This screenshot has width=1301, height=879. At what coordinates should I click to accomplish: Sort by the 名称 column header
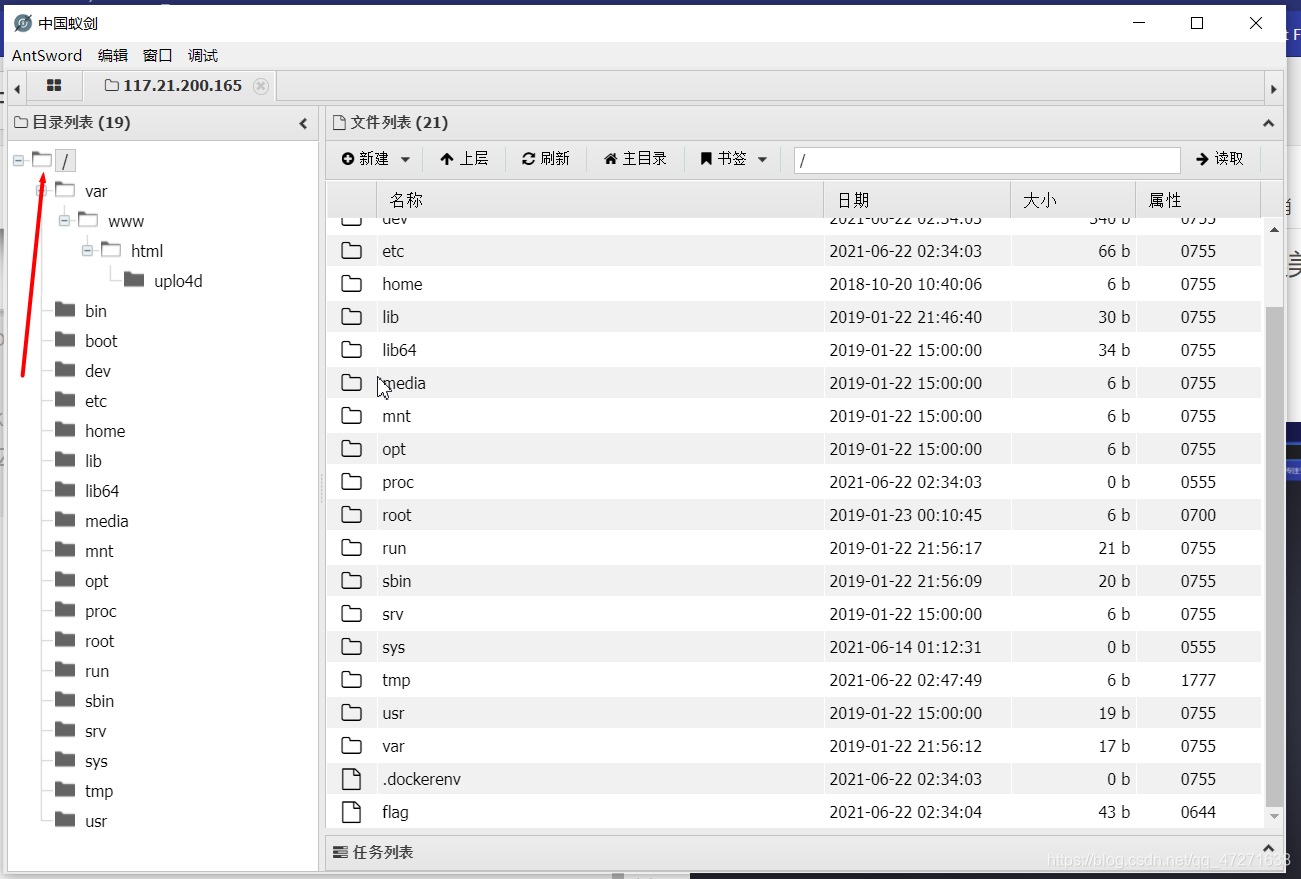[x=600, y=200]
